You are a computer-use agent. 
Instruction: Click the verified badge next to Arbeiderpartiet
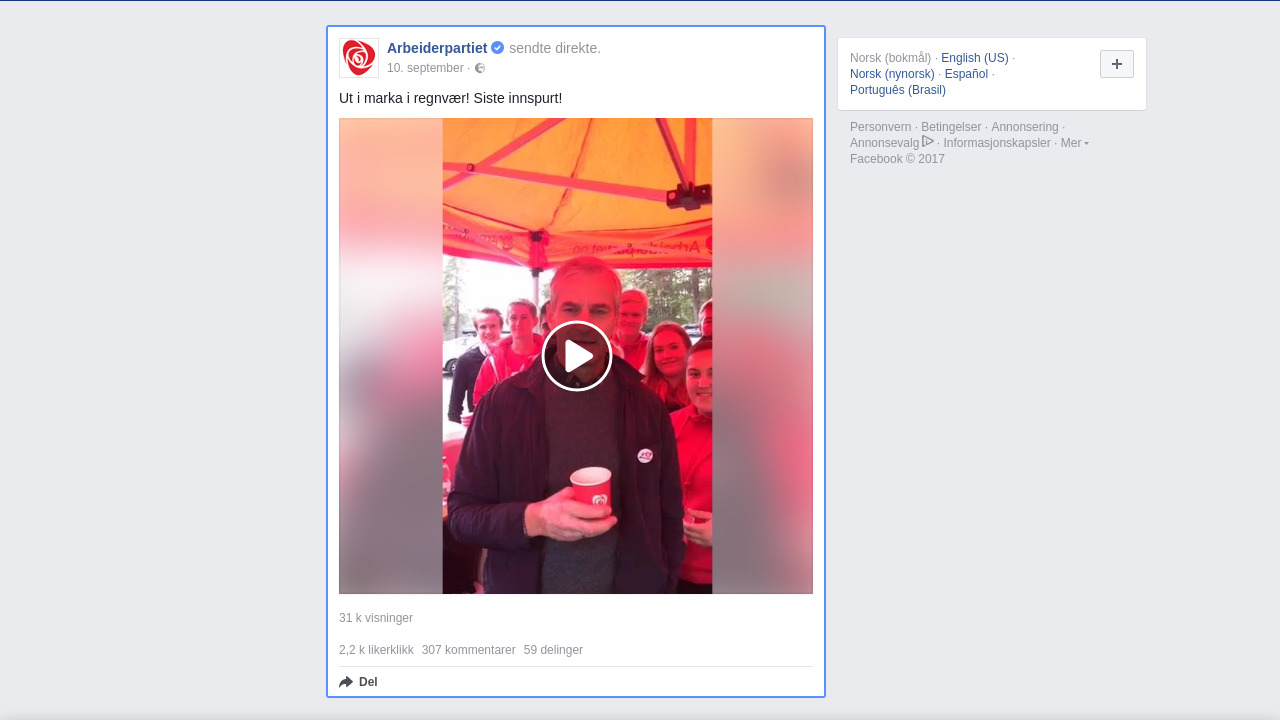point(497,48)
